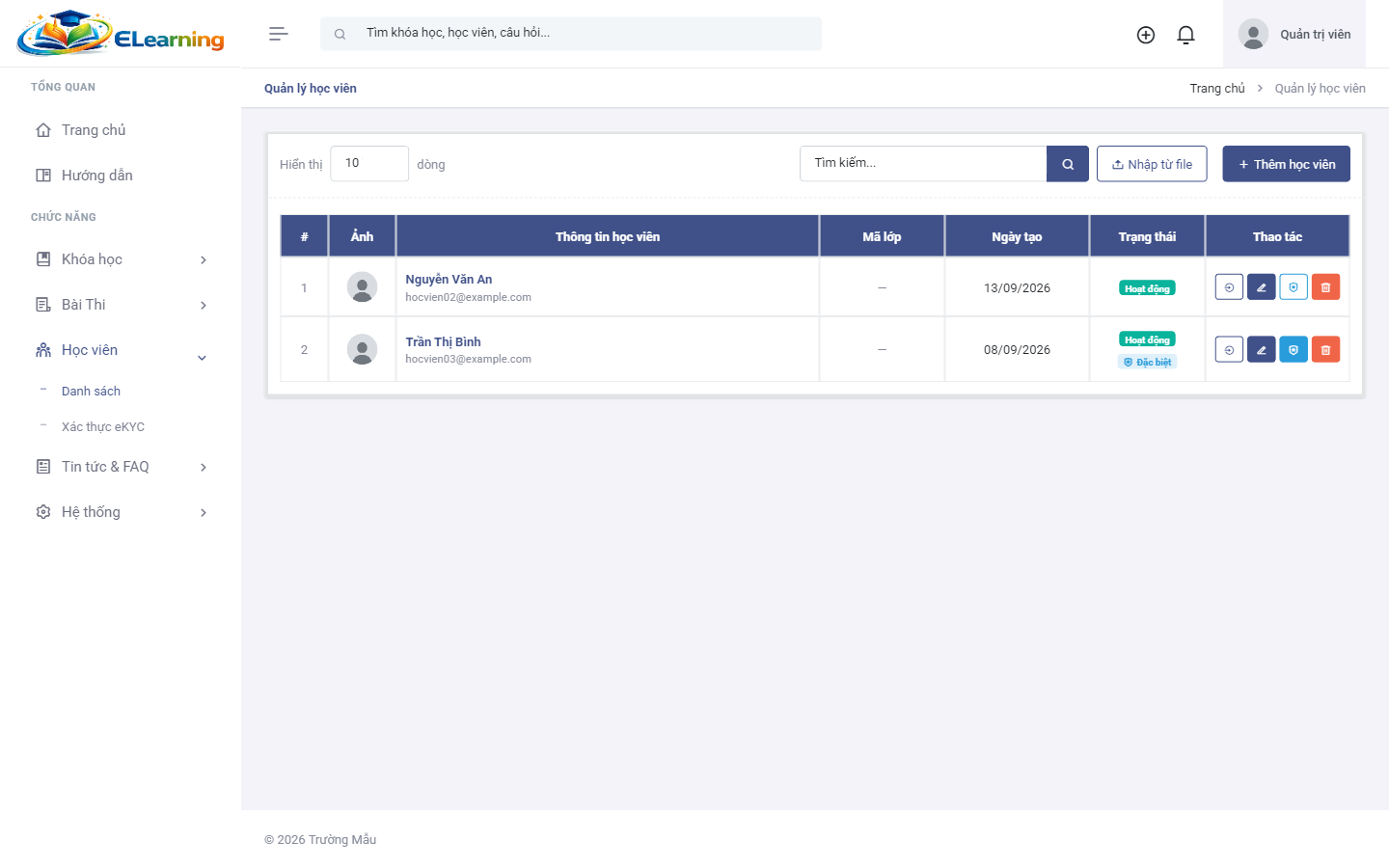Delete student Trần Thị Bình

1325,349
